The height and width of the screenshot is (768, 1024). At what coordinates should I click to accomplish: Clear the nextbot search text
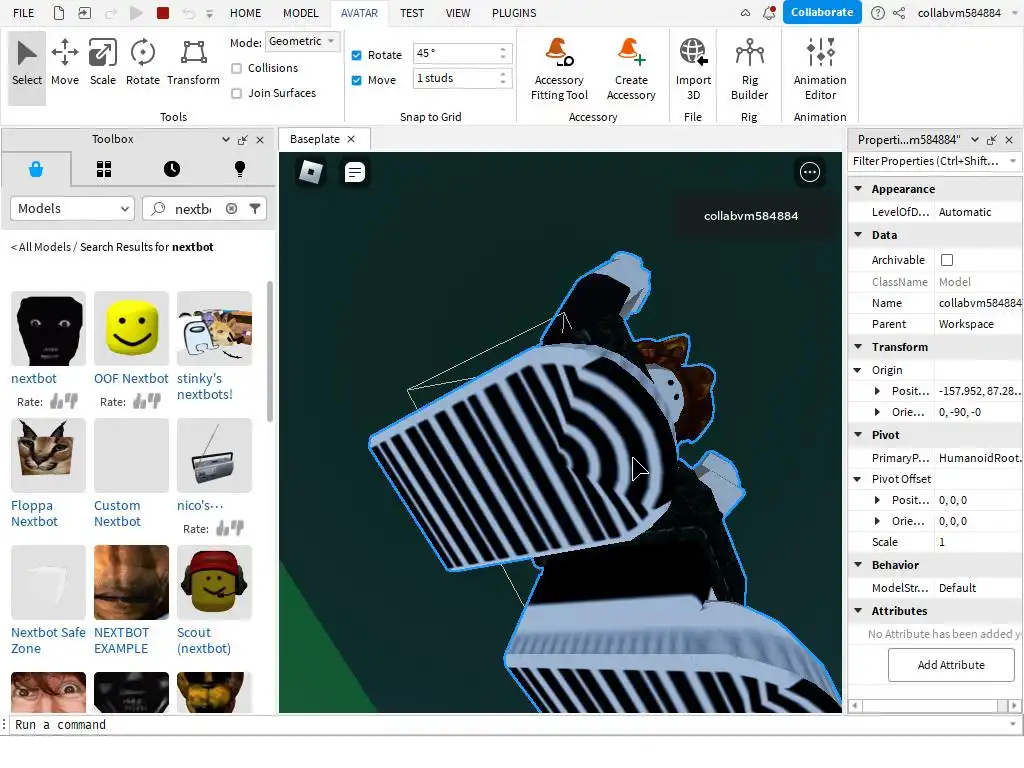[x=231, y=208]
